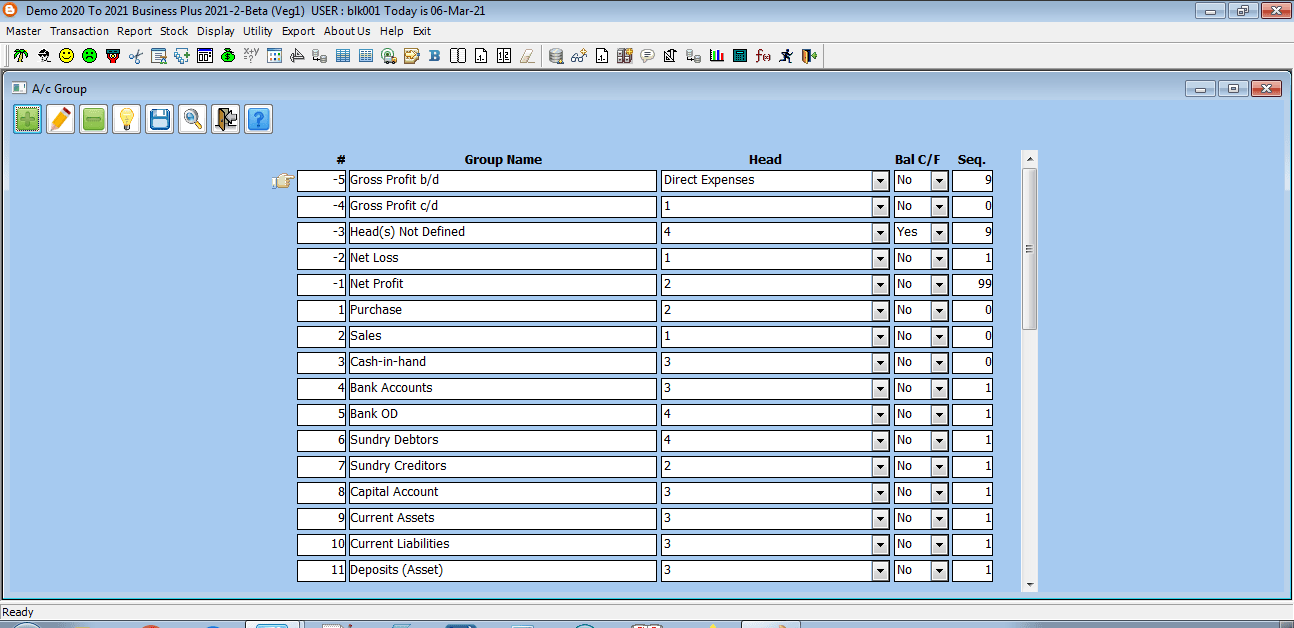
Task: Click the door Exit icon in A/c Group
Action: [x=226, y=120]
